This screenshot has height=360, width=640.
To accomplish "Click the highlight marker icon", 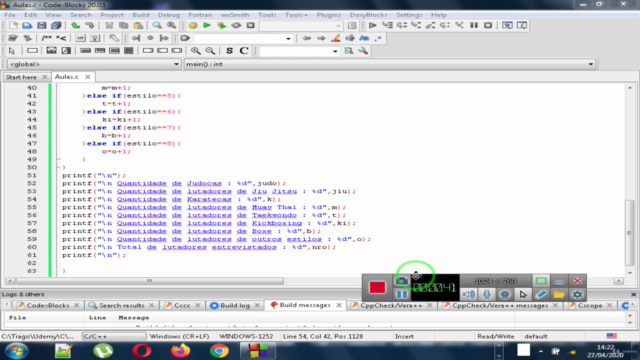I will pyautogui.click(x=336, y=38).
